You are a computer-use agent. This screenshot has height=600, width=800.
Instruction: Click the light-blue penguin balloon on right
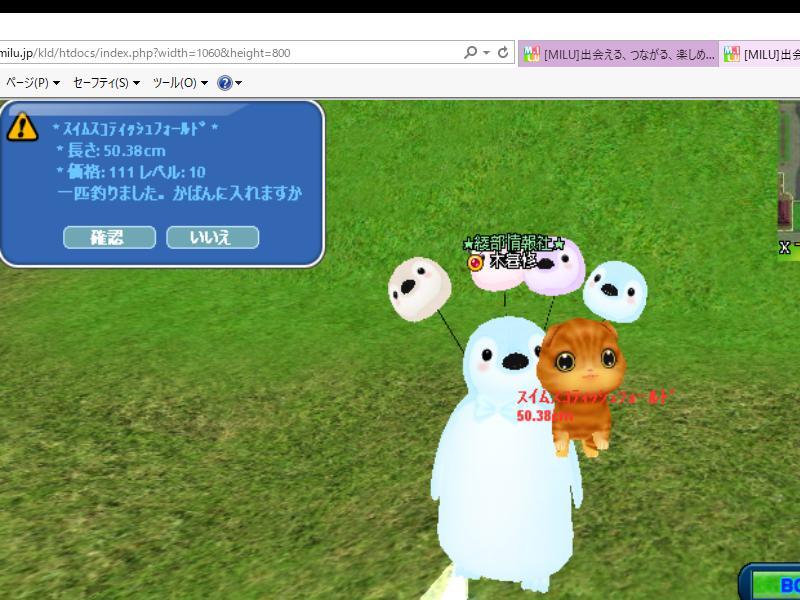tap(615, 288)
